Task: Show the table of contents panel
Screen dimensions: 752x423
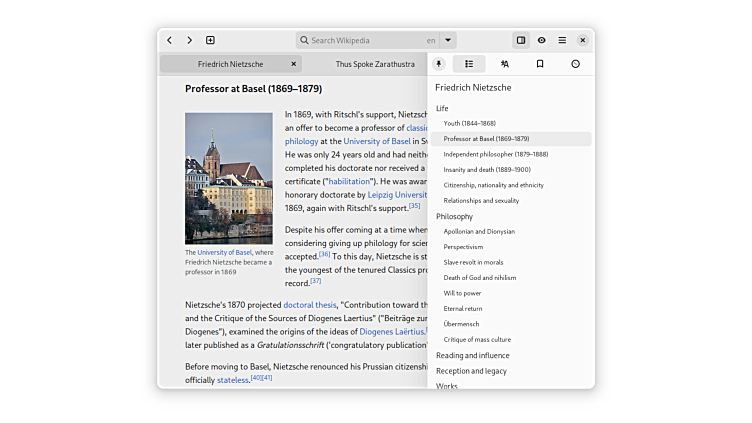Action: (469, 64)
